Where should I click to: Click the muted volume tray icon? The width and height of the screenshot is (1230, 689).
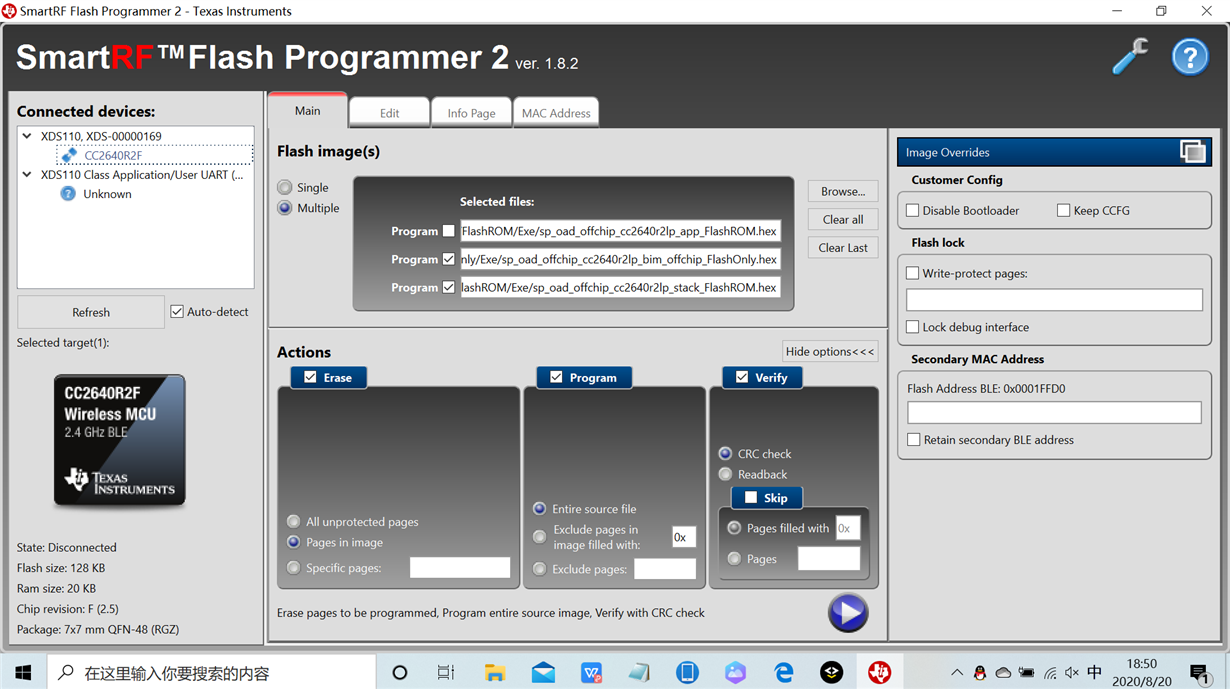pos(1072,673)
